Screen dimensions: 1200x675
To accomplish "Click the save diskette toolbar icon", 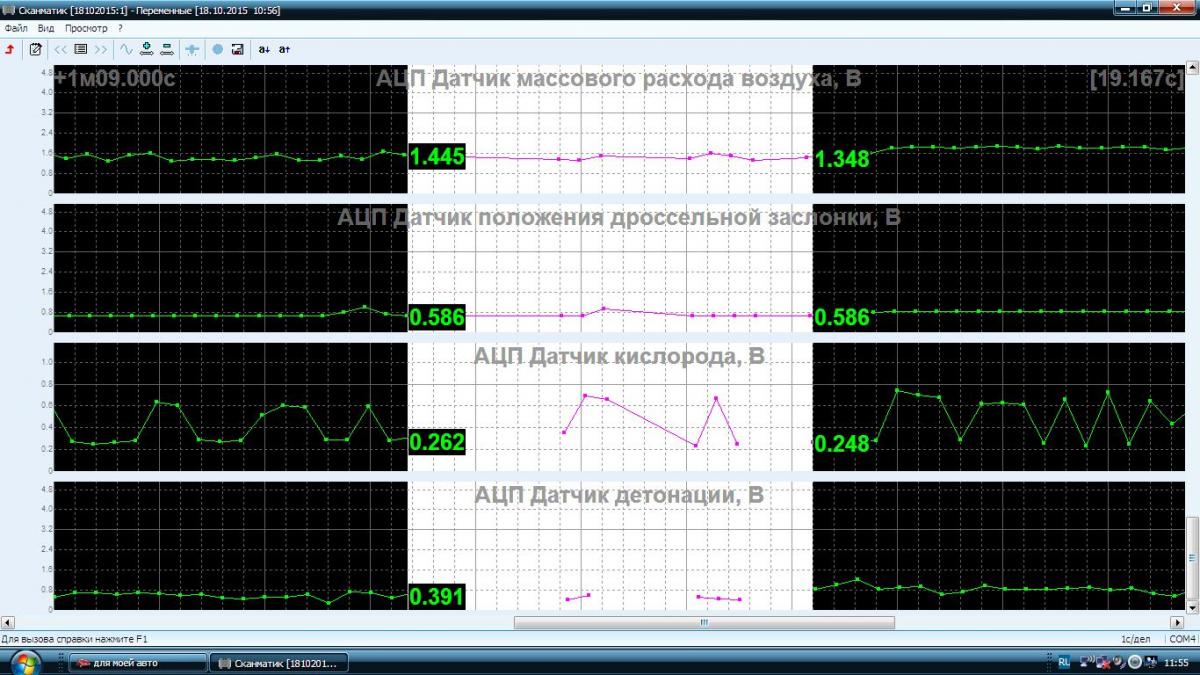I will 237,48.
